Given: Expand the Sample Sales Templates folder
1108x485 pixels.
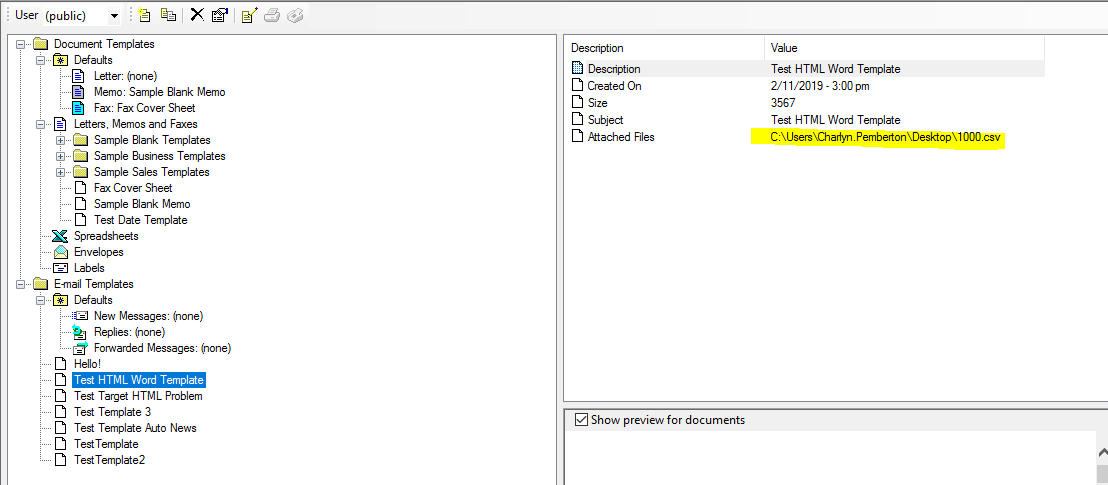Looking at the screenshot, I should point(60,172).
